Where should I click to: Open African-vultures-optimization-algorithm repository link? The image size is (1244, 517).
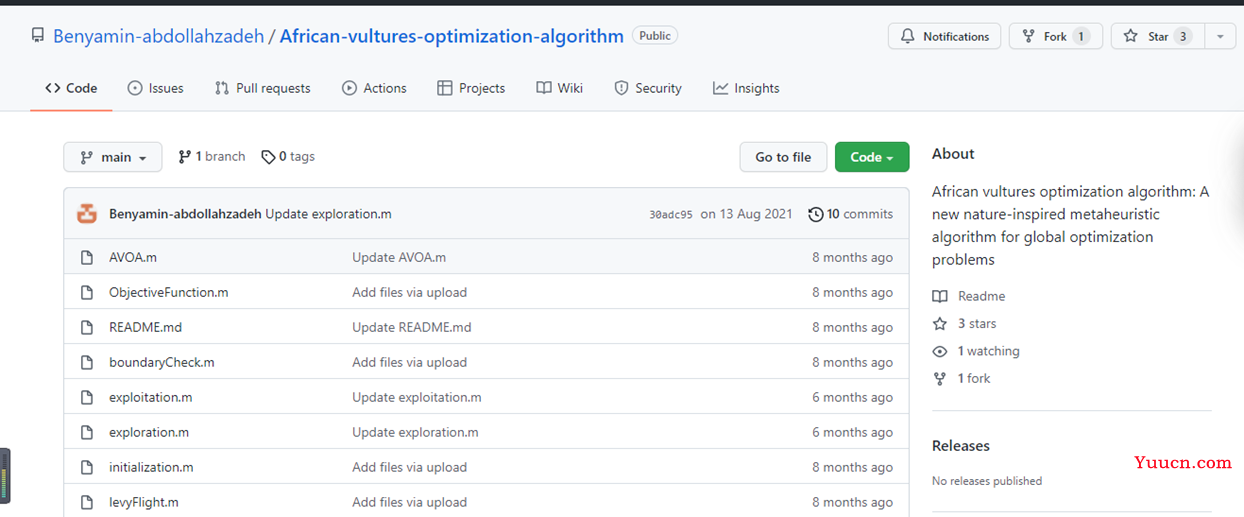[452, 36]
